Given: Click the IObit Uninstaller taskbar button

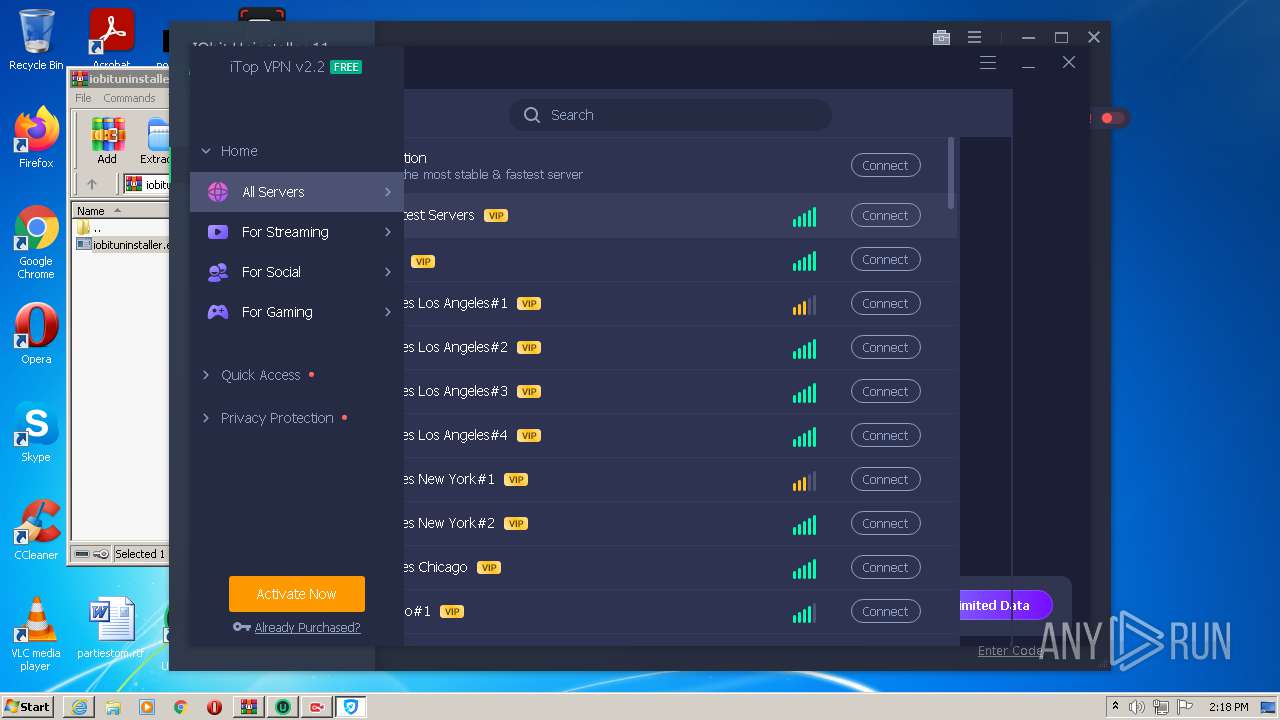Looking at the screenshot, I should pyautogui.click(x=283, y=707).
